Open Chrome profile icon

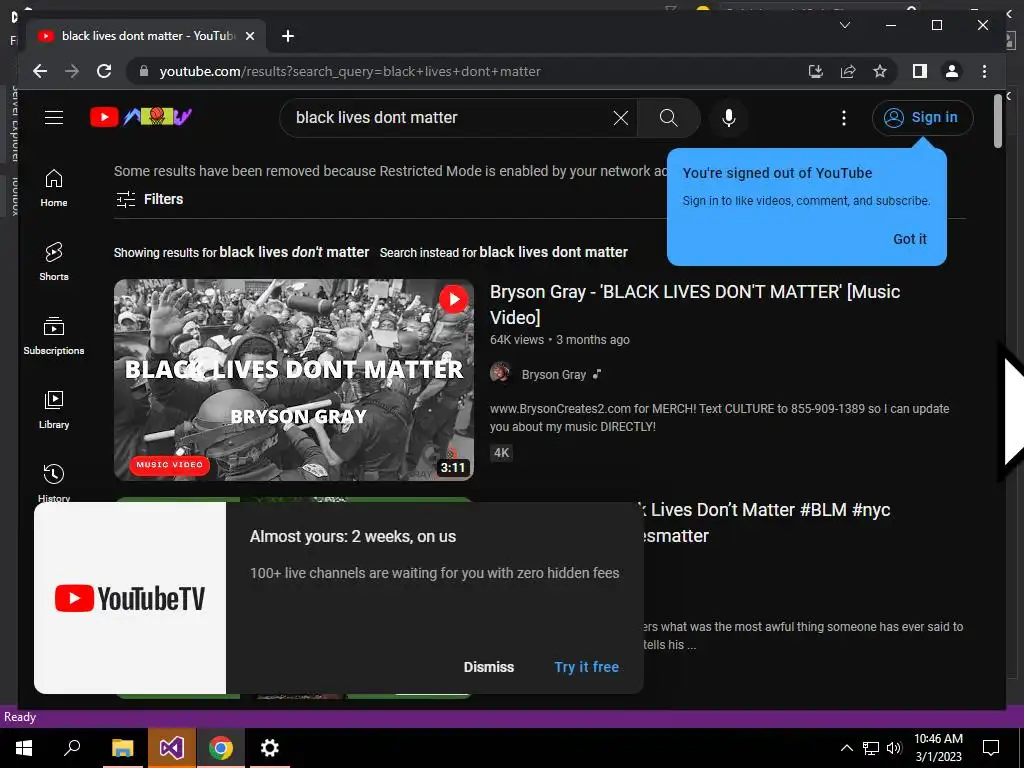click(952, 71)
